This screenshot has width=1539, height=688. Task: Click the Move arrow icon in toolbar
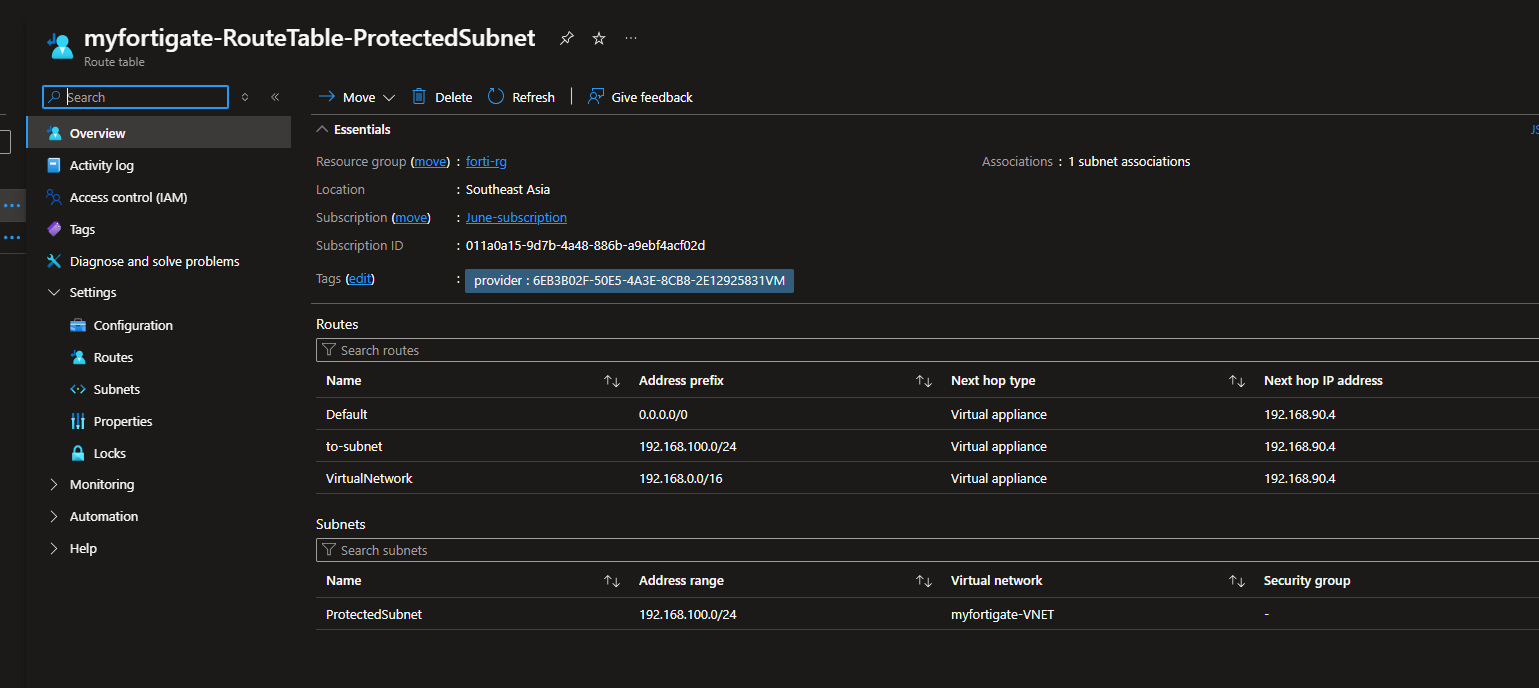tap(326, 97)
